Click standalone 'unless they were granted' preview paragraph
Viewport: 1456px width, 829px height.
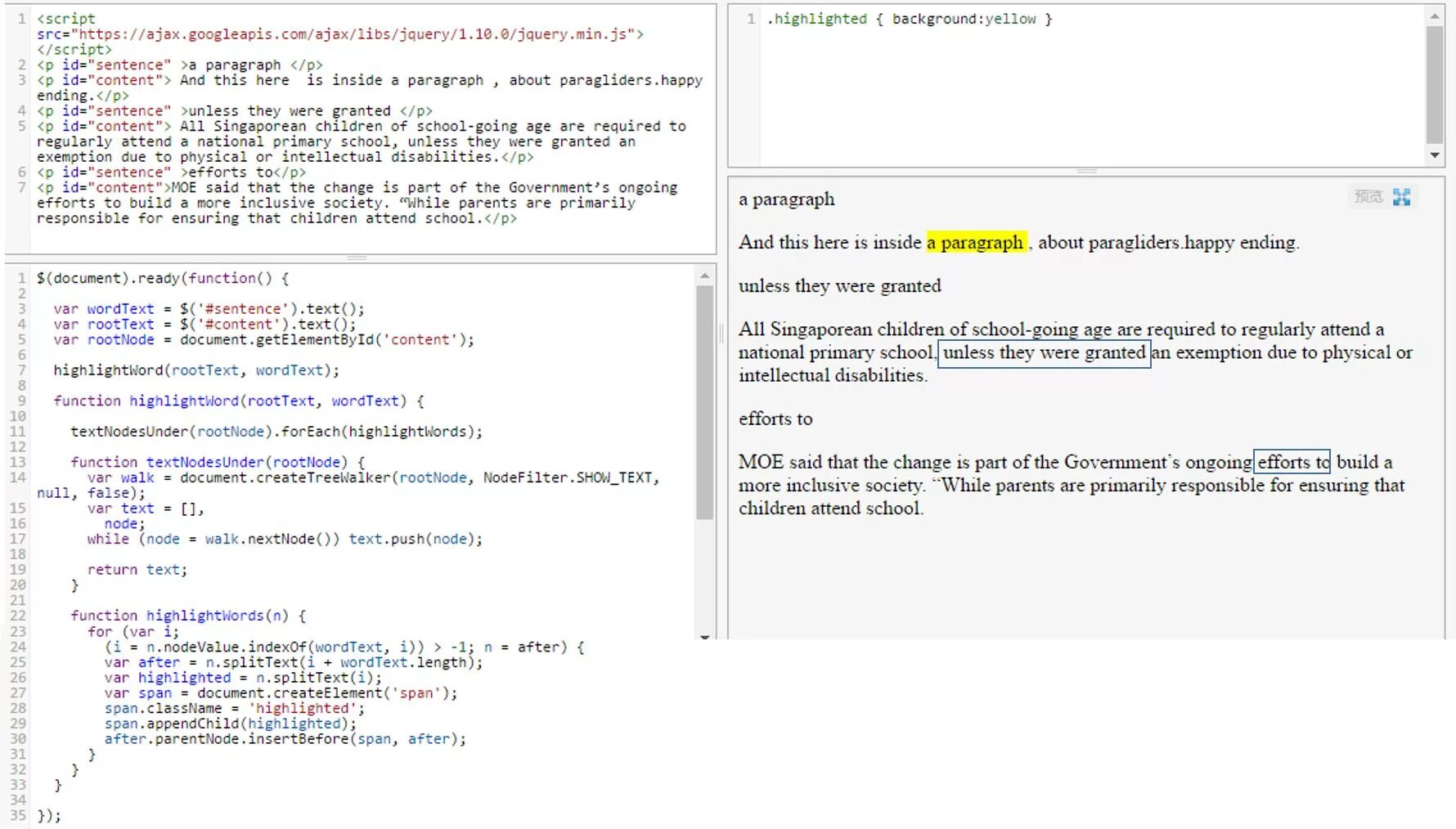point(840,285)
